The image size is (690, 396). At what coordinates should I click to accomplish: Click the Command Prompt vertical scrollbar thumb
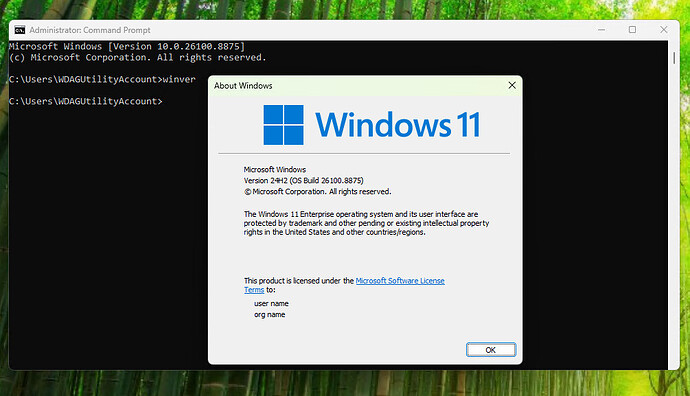(x=674, y=58)
